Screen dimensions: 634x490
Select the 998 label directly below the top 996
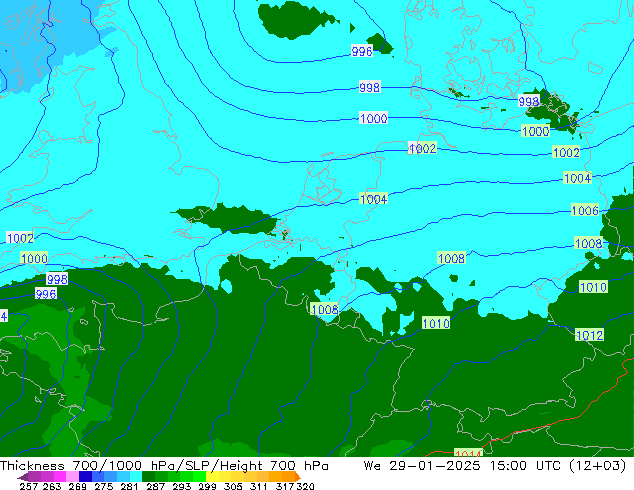coord(370,87)
